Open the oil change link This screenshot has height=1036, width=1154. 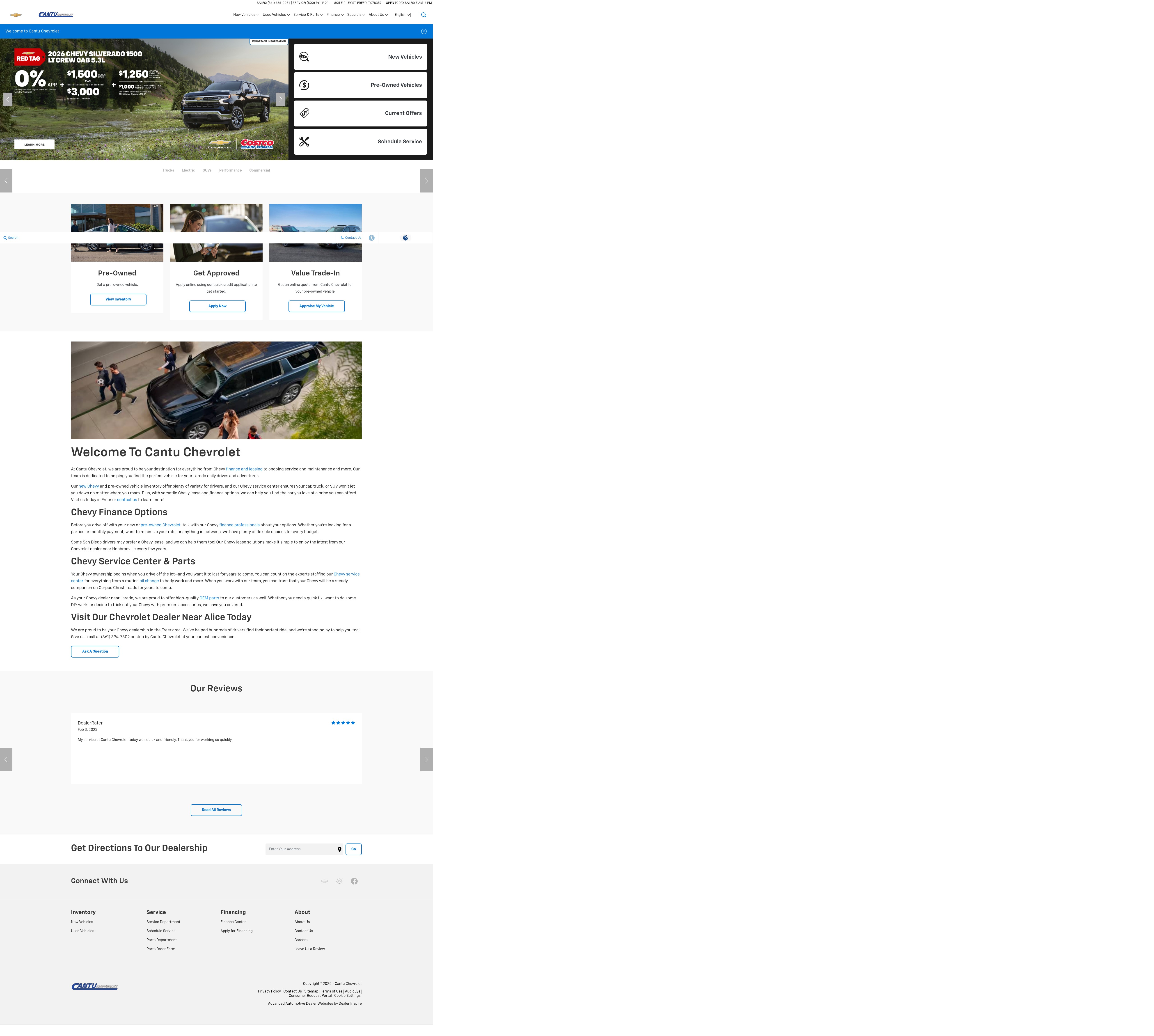(149, 581)
